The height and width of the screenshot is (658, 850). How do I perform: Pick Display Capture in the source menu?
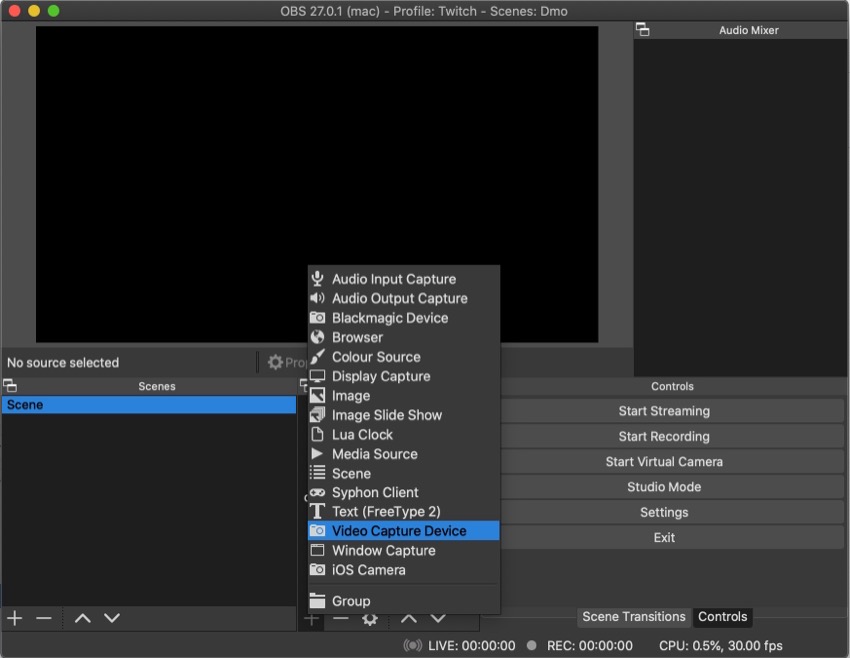pyautogui.click(x=403, y=376)
